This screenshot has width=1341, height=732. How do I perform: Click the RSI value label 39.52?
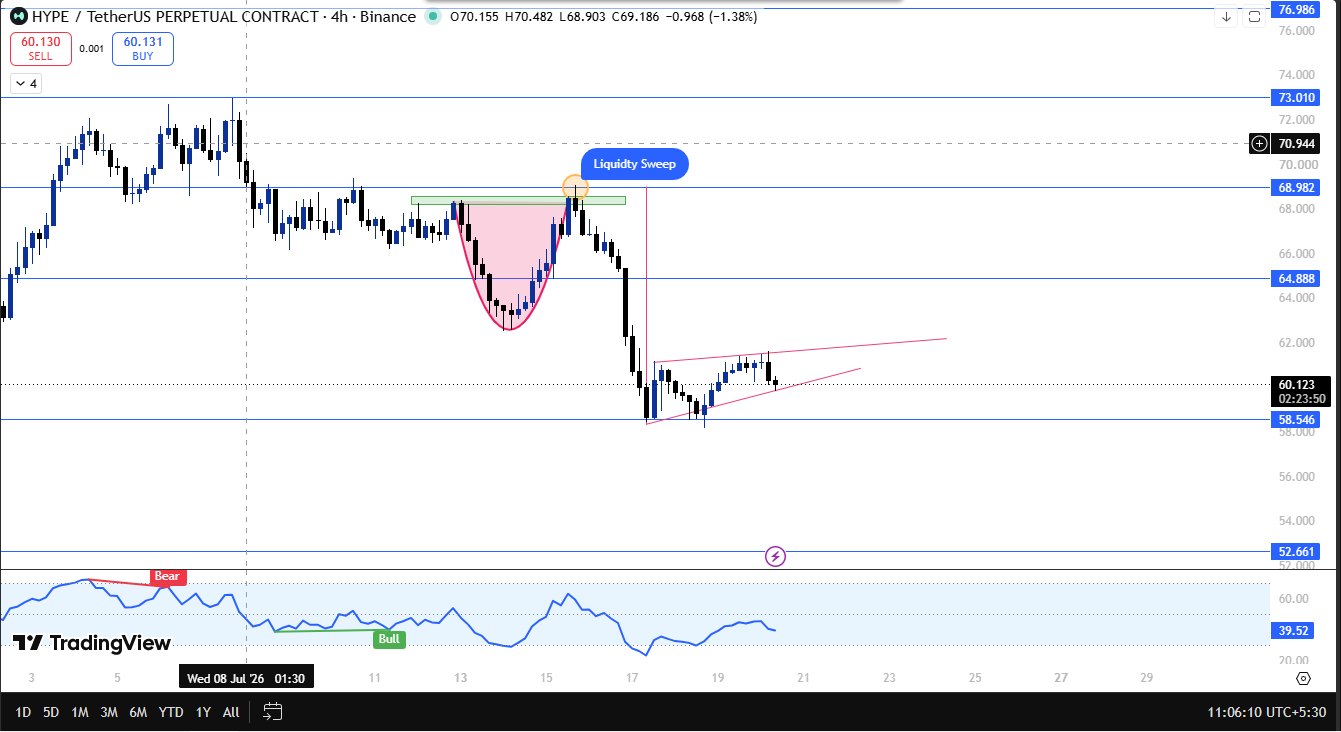[1294, 630]
